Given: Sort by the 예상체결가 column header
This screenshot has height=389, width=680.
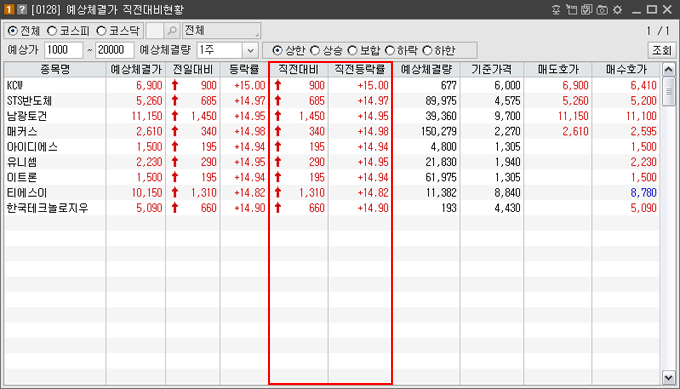Looking at the screenshot, I should 136,69.
